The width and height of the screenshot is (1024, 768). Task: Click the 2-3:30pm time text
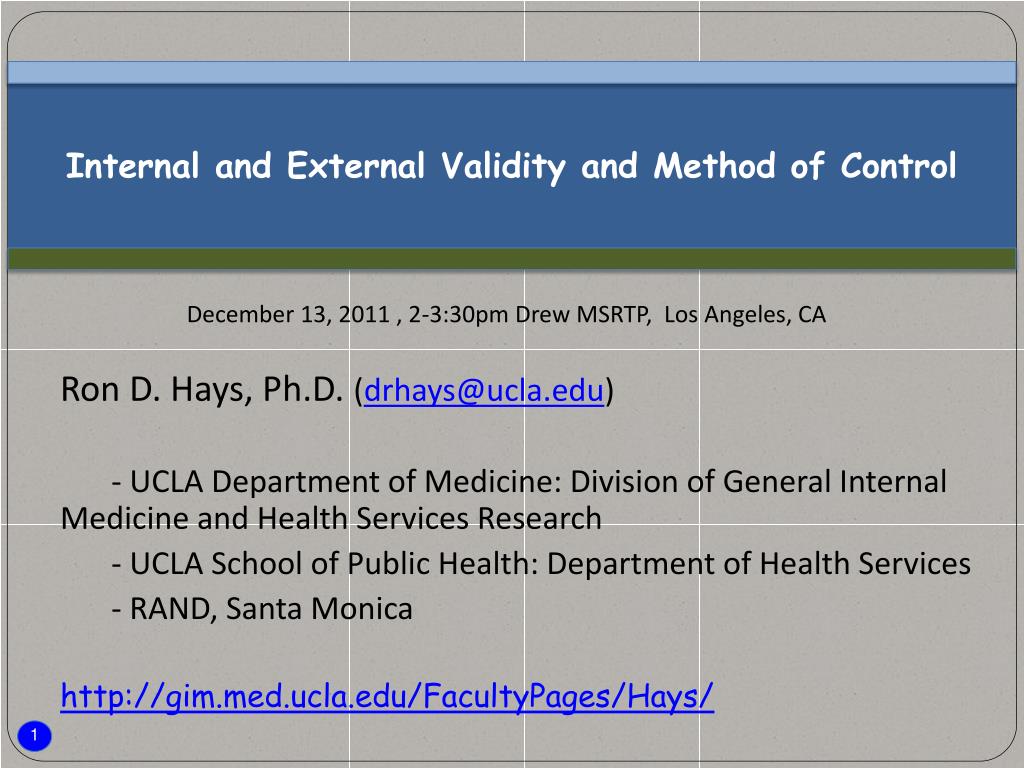[x=458, y=315]
